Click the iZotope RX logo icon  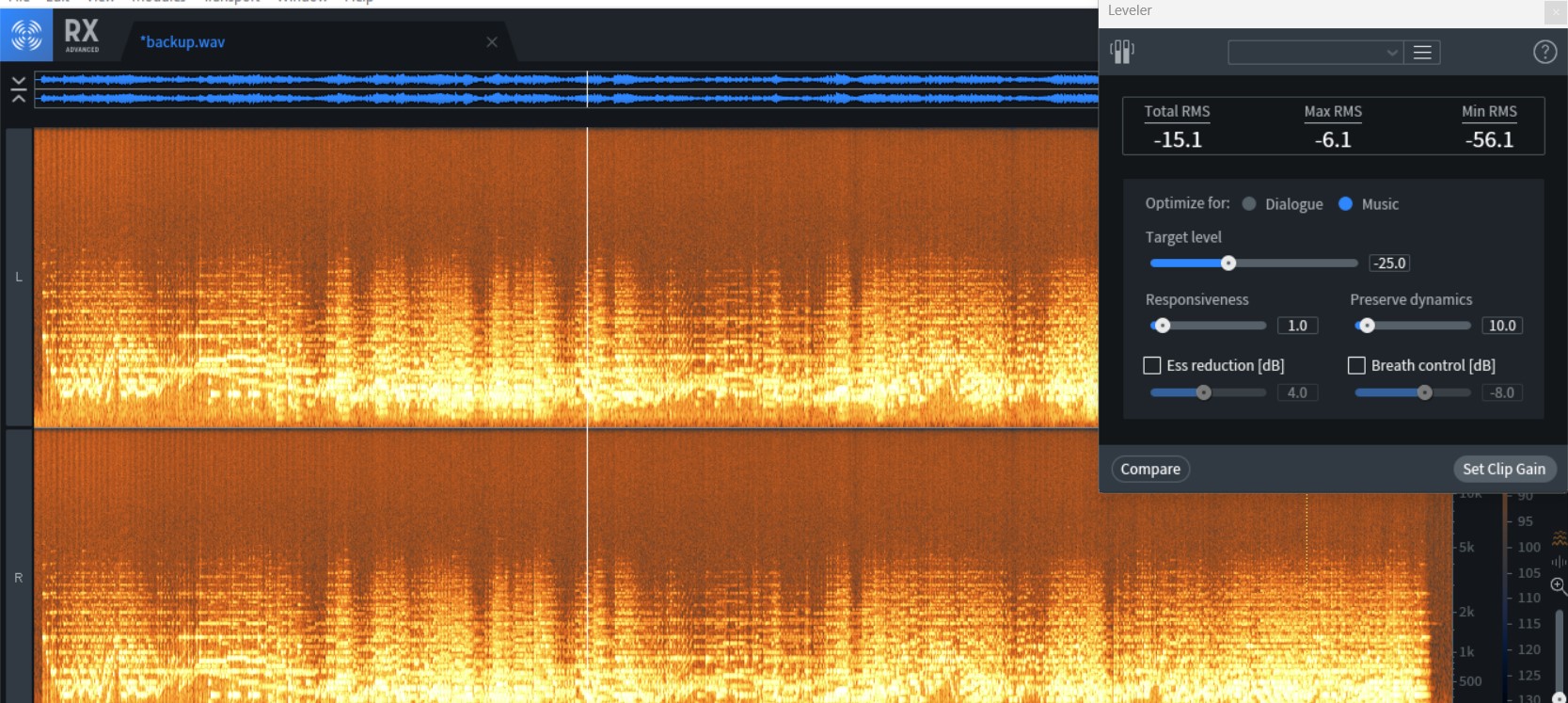click(26, 36)
